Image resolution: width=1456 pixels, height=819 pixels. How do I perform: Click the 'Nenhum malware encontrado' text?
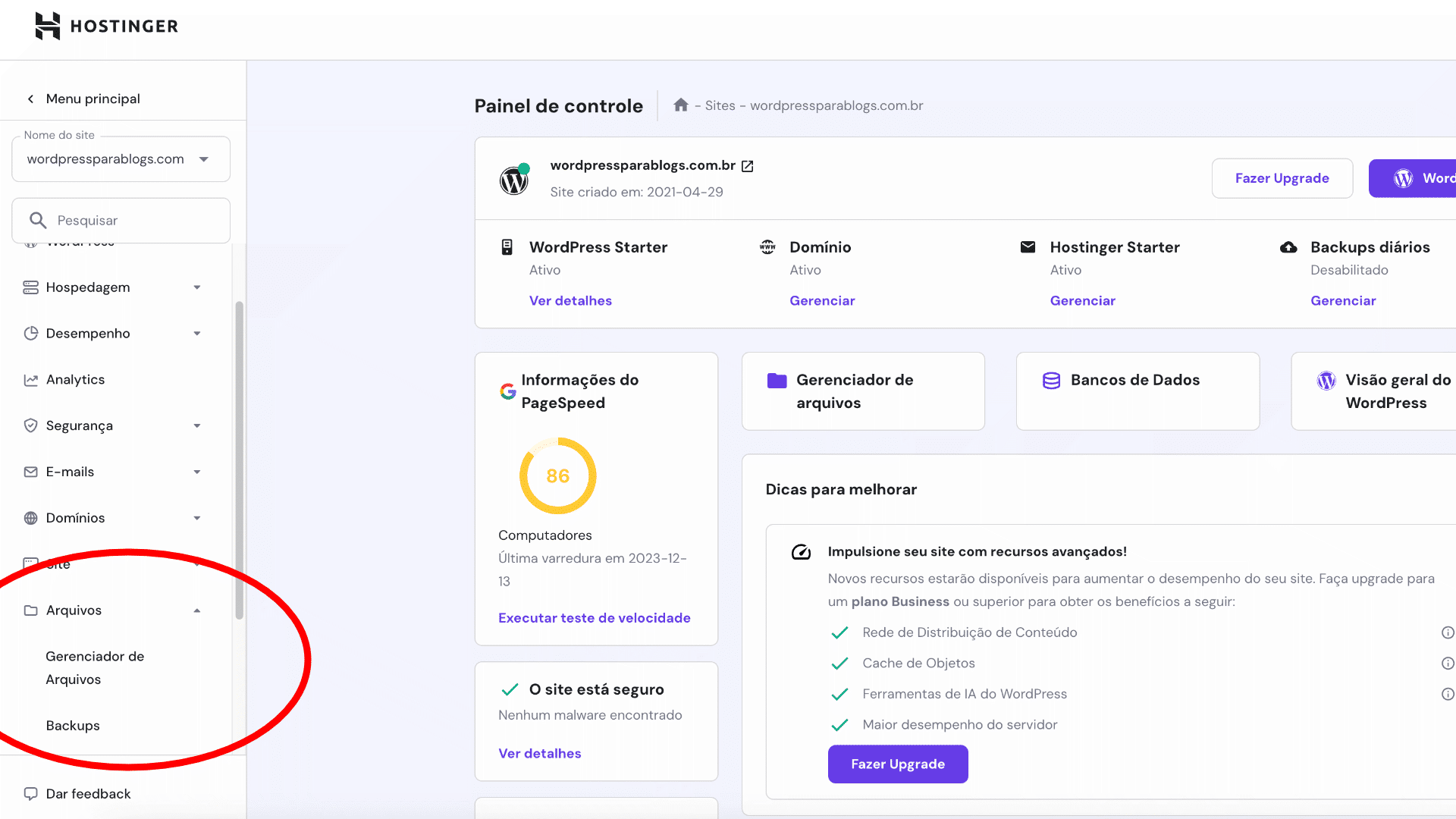[x=590, y=715]
